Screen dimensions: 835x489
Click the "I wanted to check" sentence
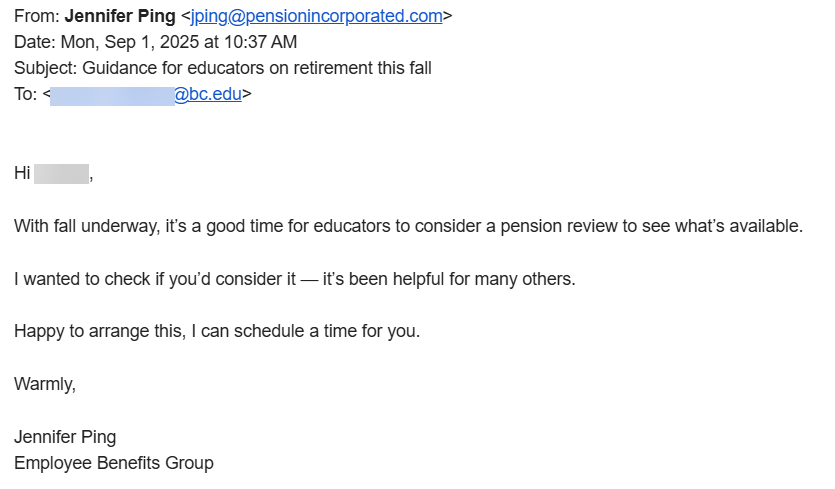pos(294,279)
